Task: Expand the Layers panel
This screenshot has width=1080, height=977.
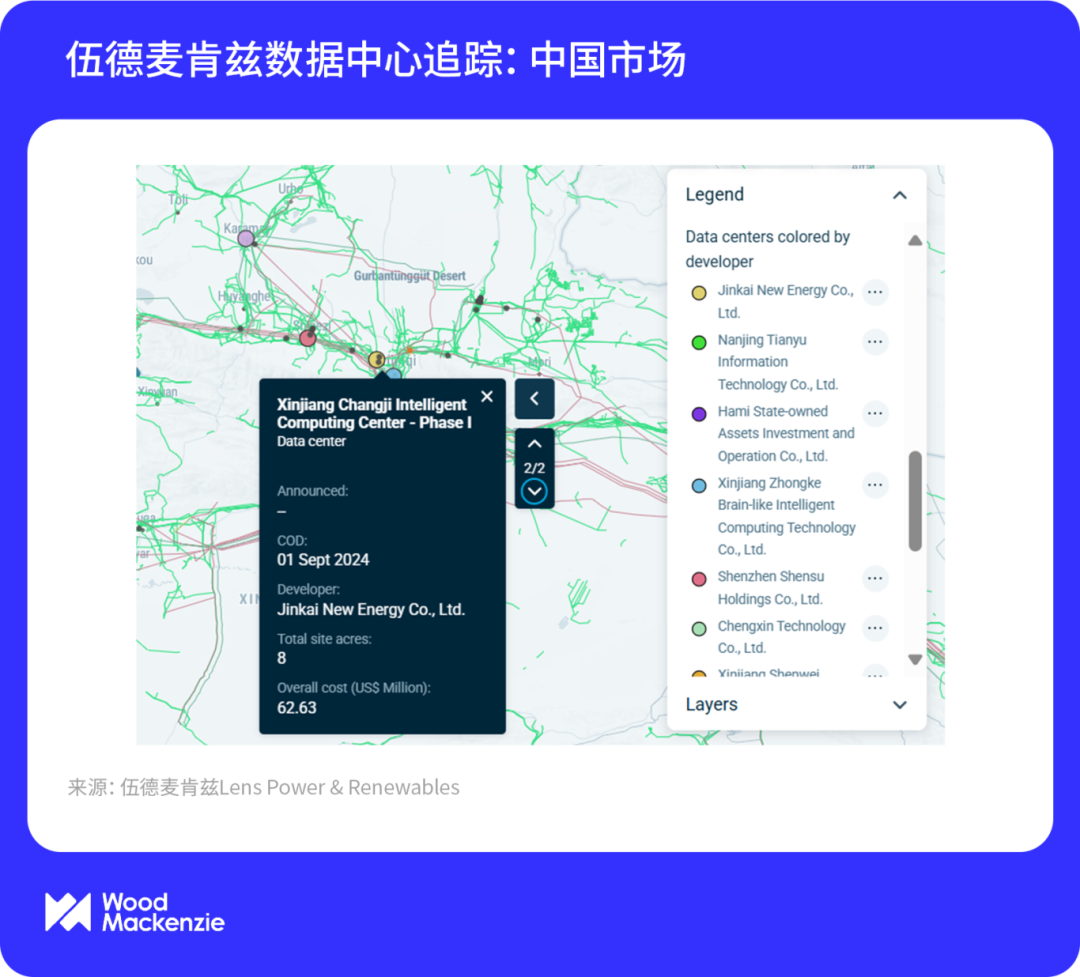Action: (x=899, y=705)
